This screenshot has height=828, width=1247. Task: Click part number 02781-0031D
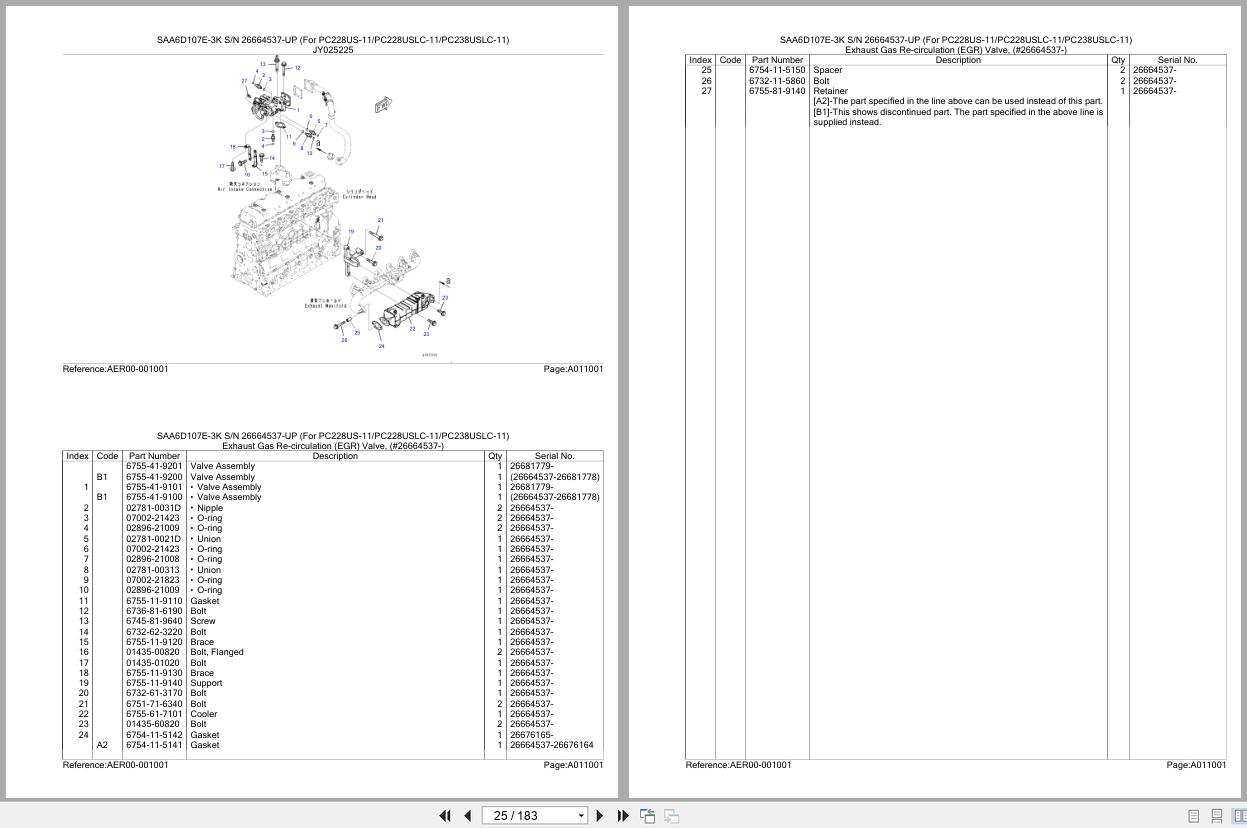154,508
